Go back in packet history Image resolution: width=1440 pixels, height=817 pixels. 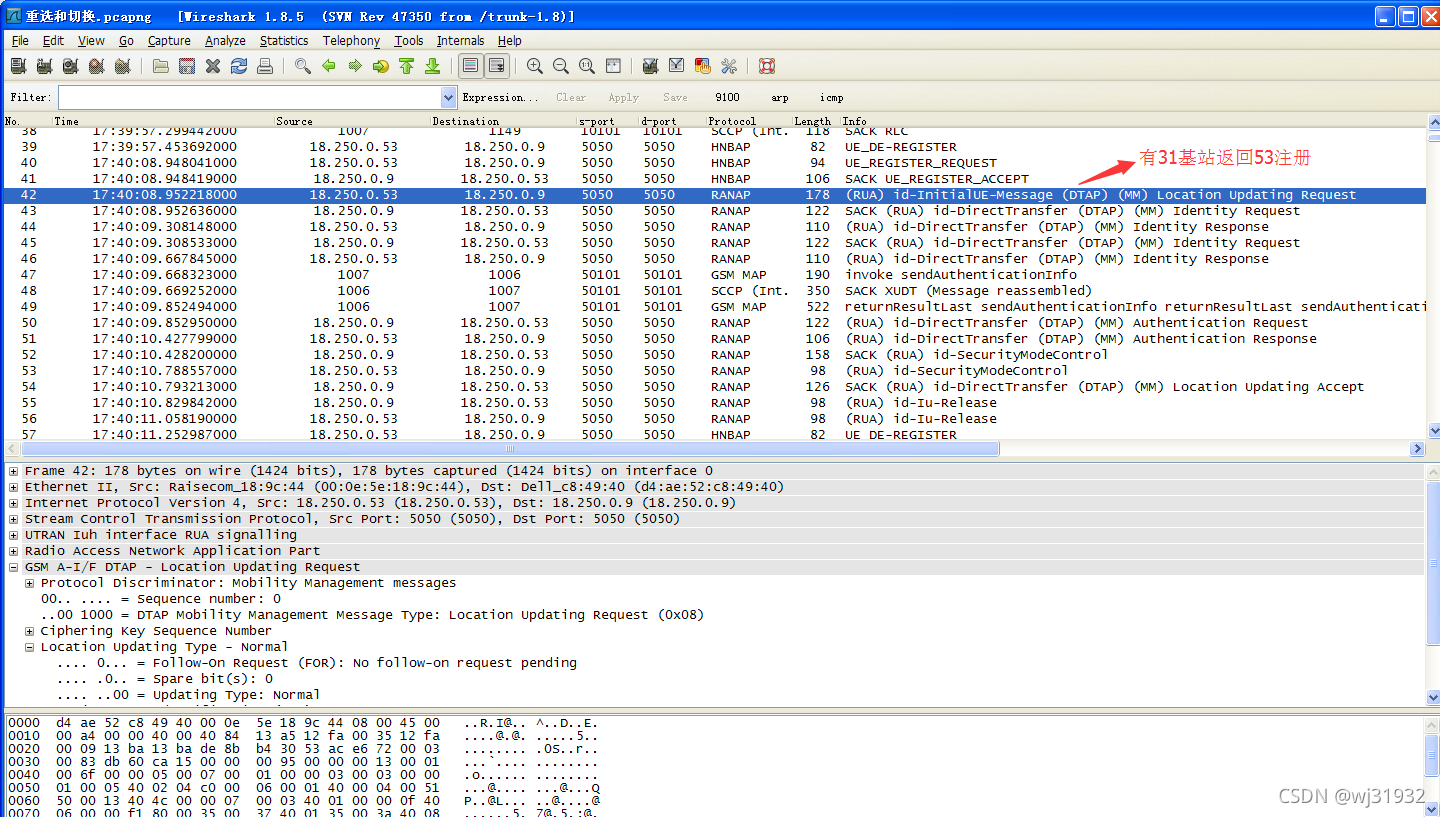pos(329,66)
